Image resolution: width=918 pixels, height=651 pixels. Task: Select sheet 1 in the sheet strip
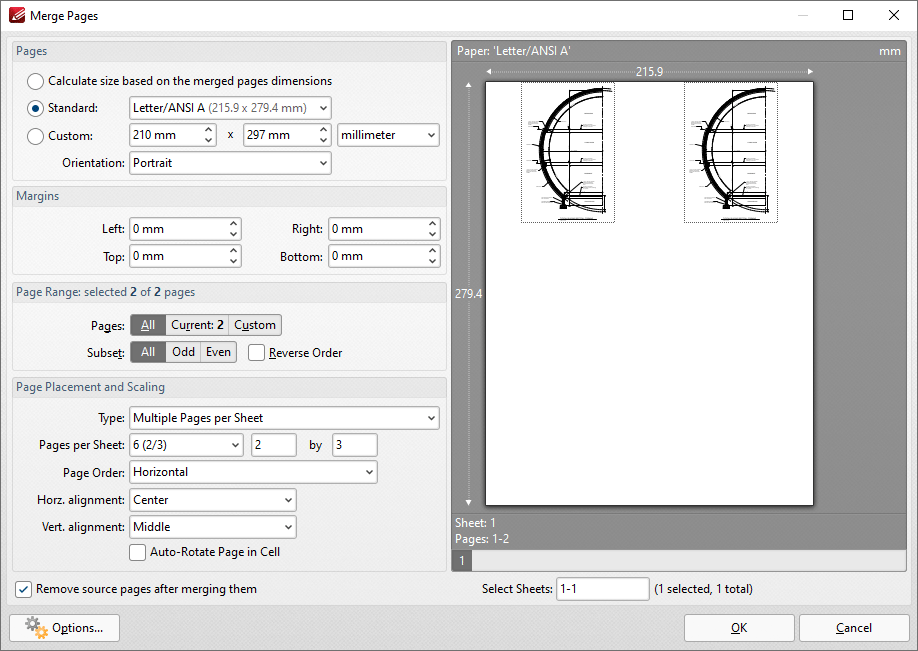[x=462, y=561]
